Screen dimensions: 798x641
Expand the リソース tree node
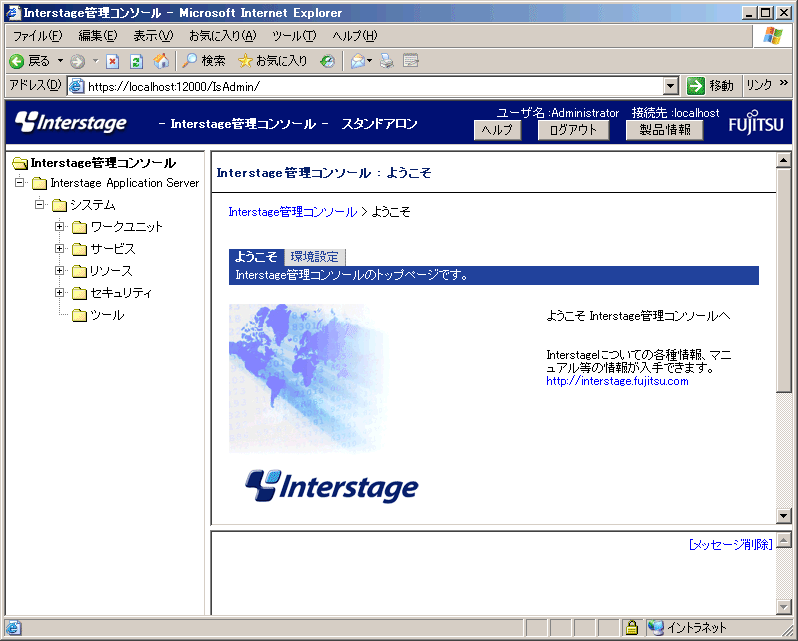point(60,271)
